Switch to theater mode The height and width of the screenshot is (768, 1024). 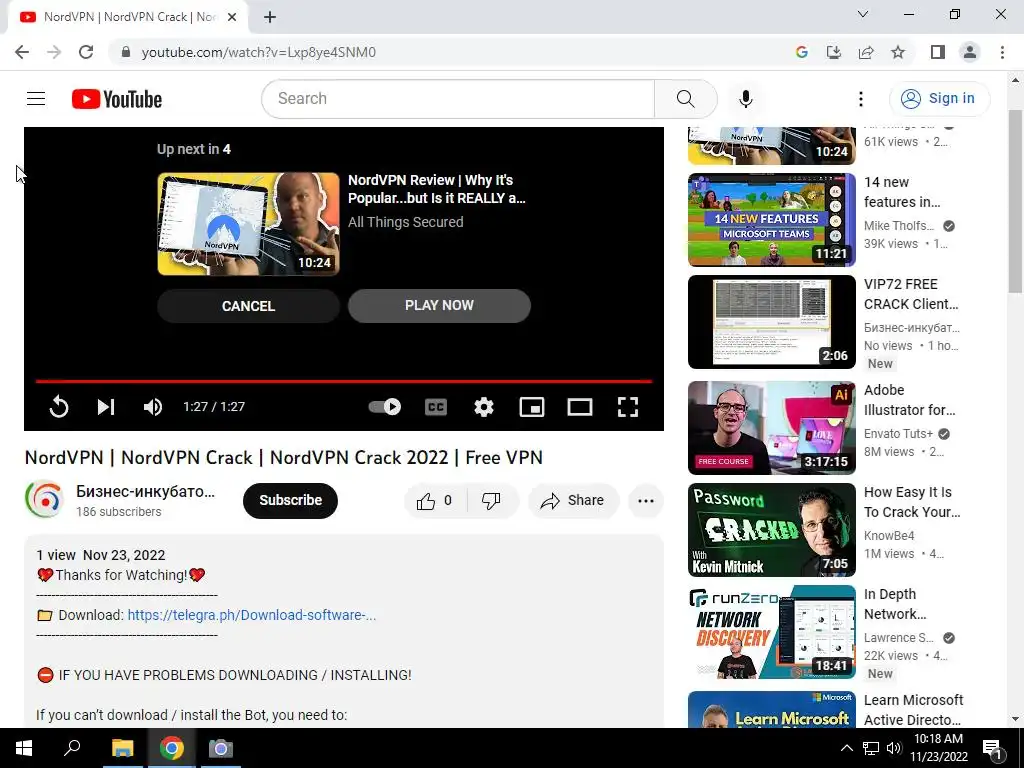click(x=580, y=407)
